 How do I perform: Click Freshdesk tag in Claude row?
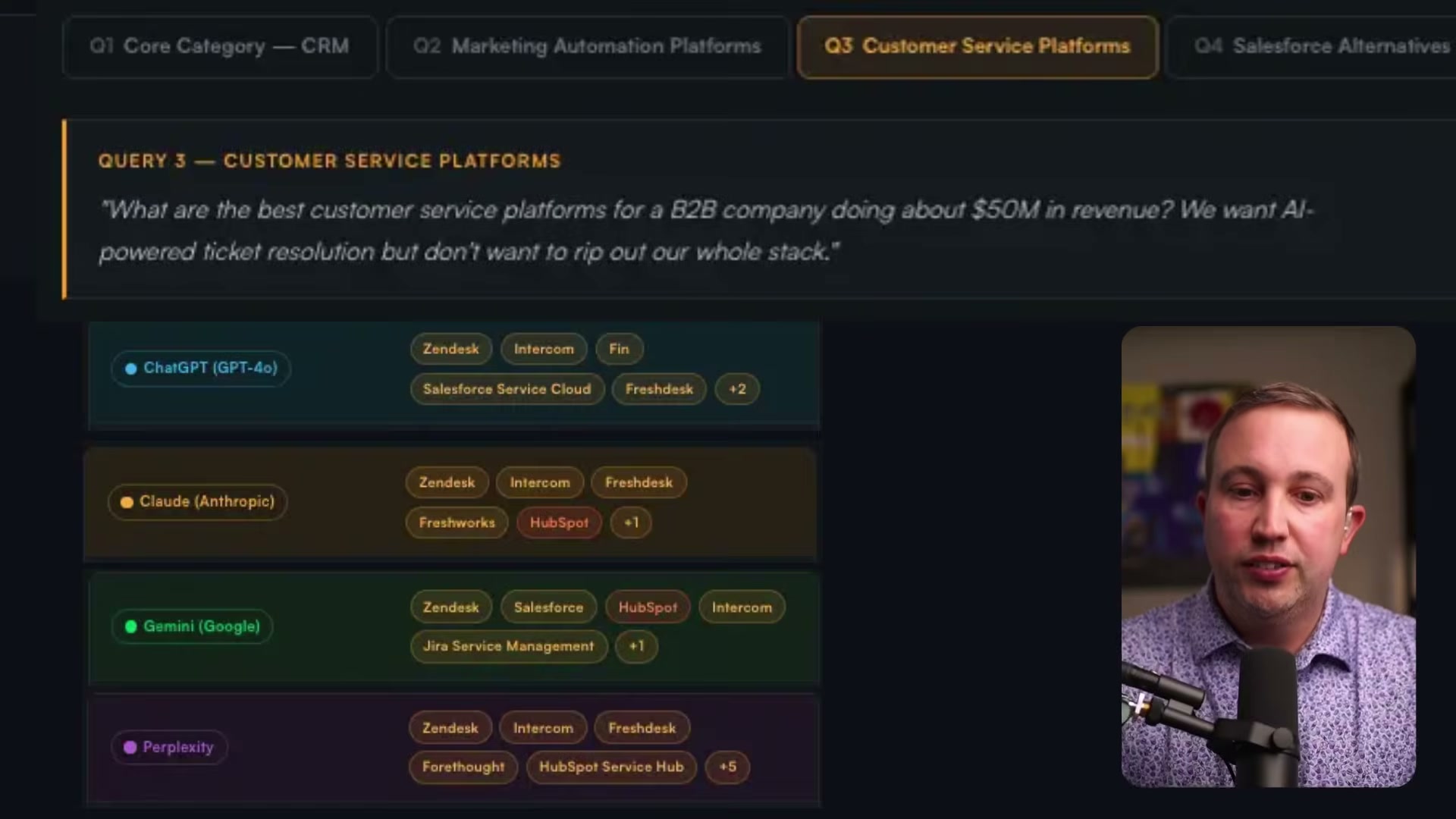[x=639, y=482]
